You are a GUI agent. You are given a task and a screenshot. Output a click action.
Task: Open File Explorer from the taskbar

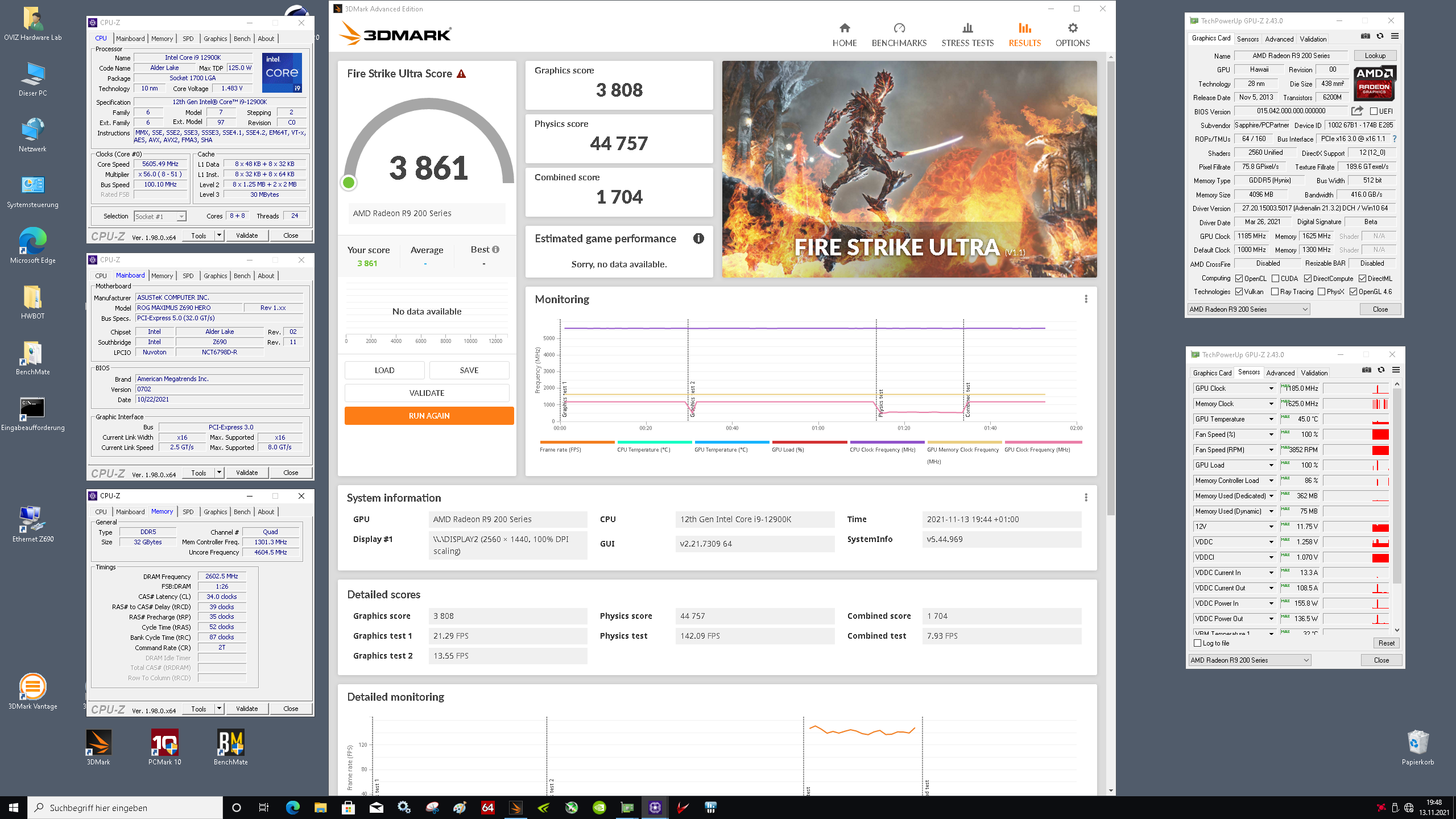[320, 808]
